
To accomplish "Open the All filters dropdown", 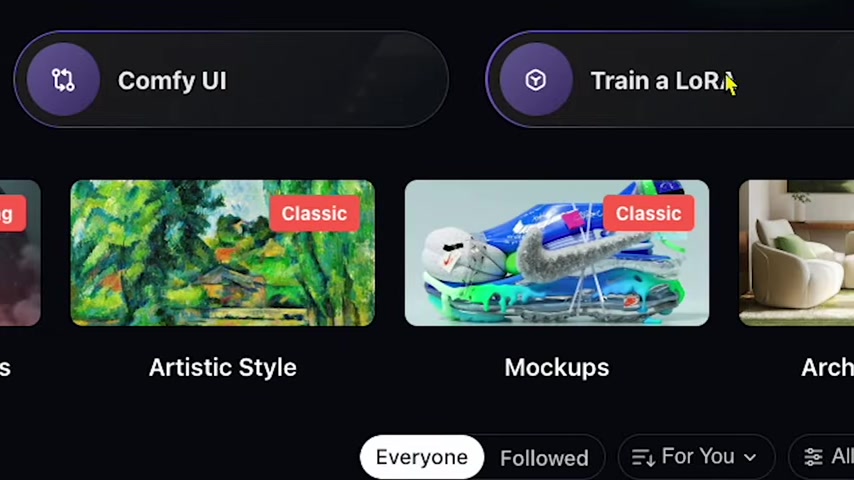I will [x=822, y=457].
